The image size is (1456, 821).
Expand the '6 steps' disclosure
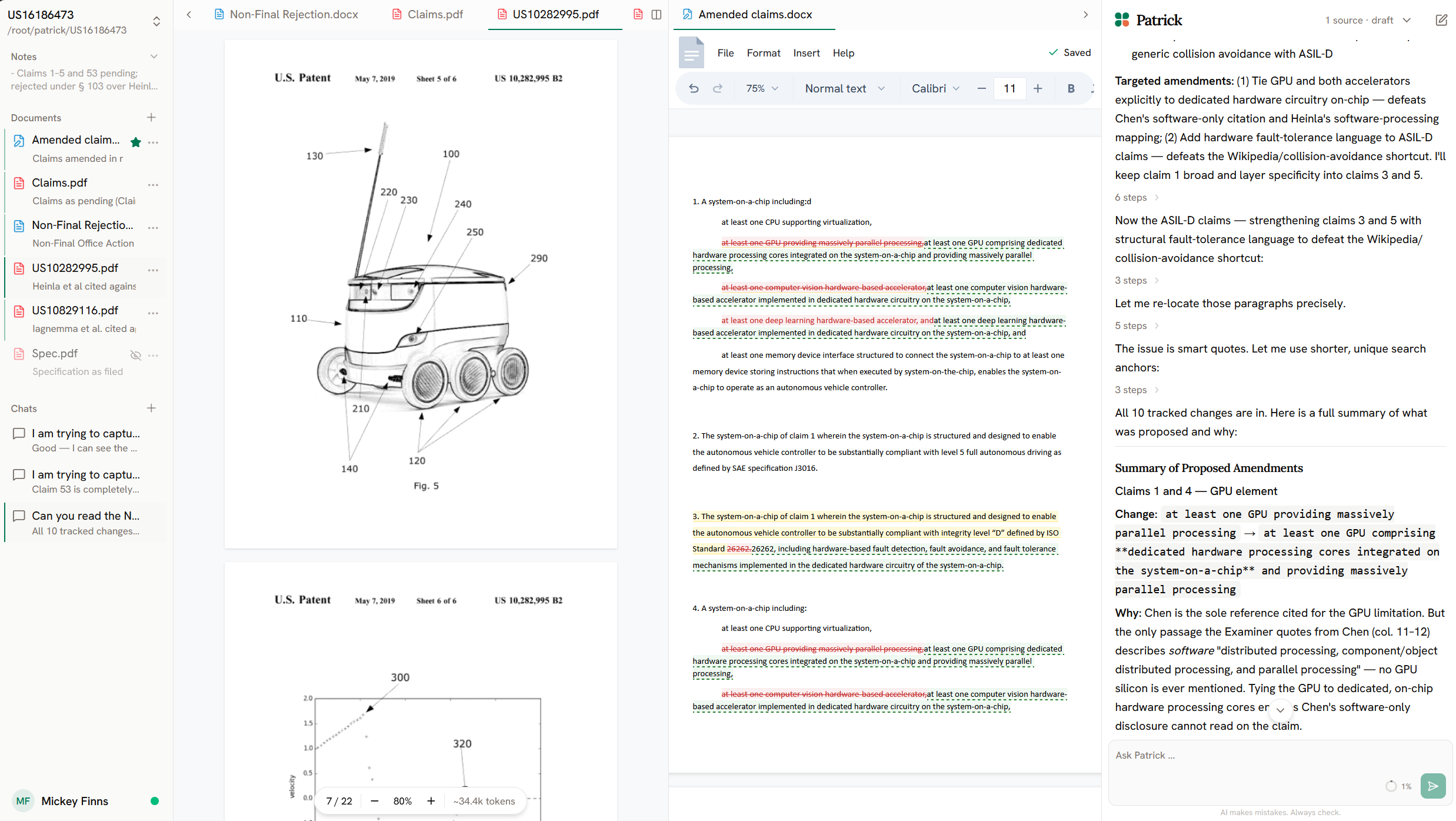point(1137,197)
